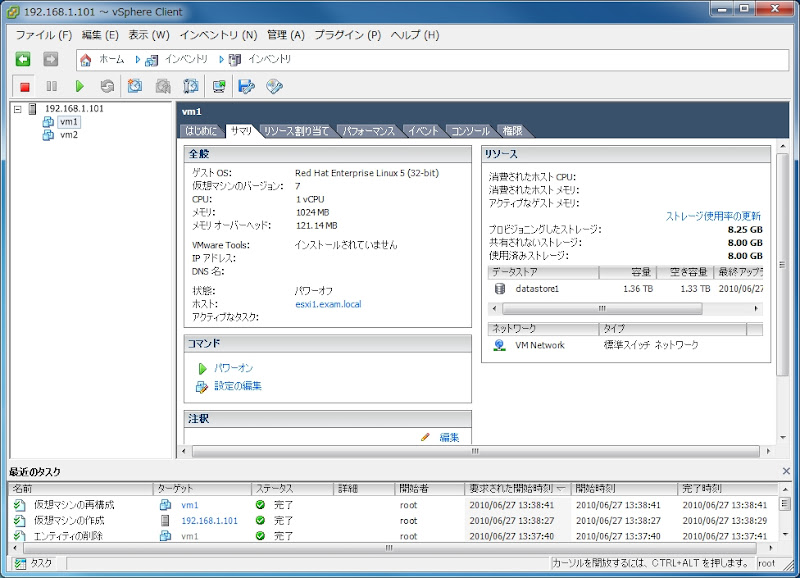
Task: Click the summary pane horizontal scrollbar
Action: coord(476,451)
